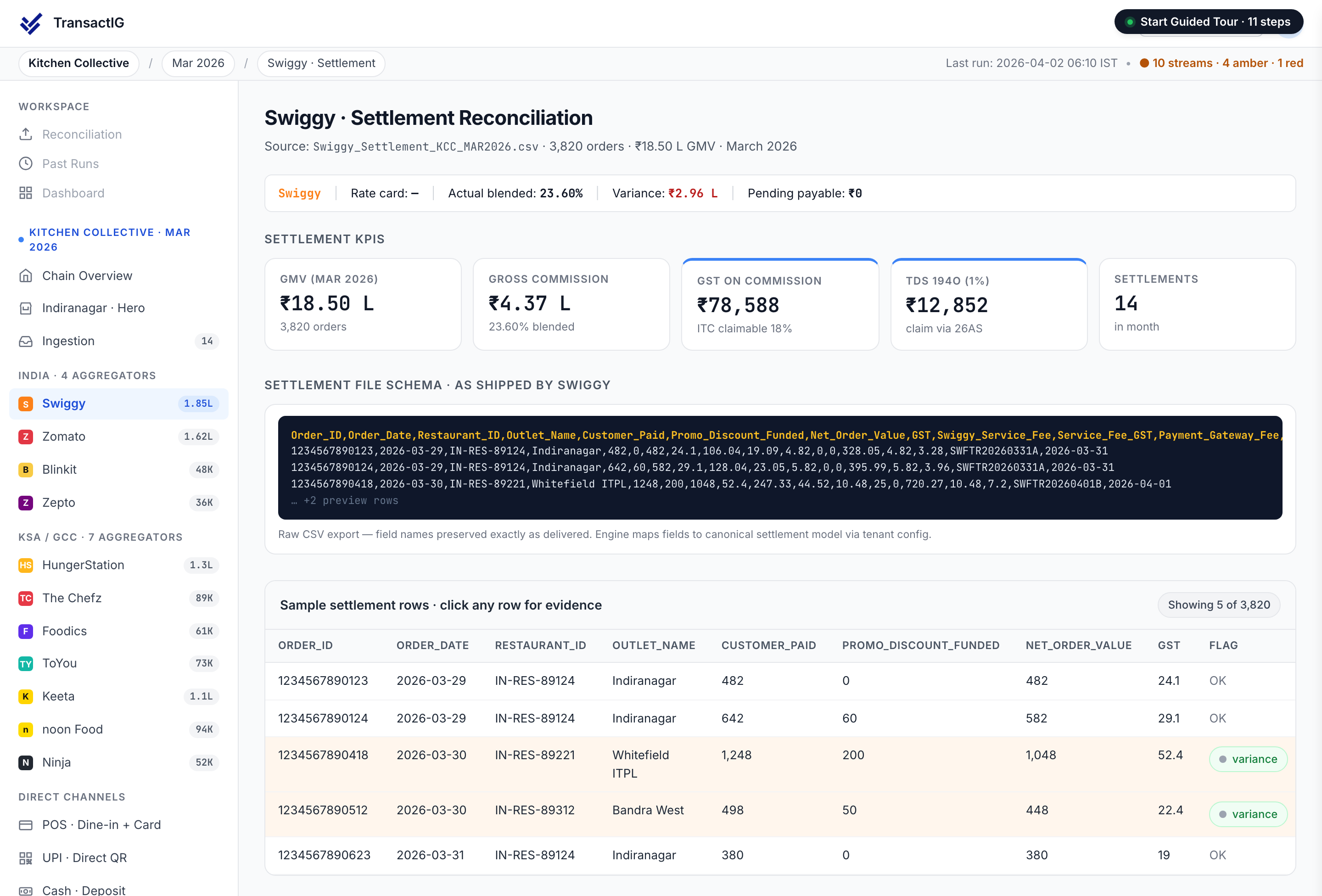Click the Past Runs clock icon
The width and height of the screenshot is (1322, 896).
[x=26, y=164]
